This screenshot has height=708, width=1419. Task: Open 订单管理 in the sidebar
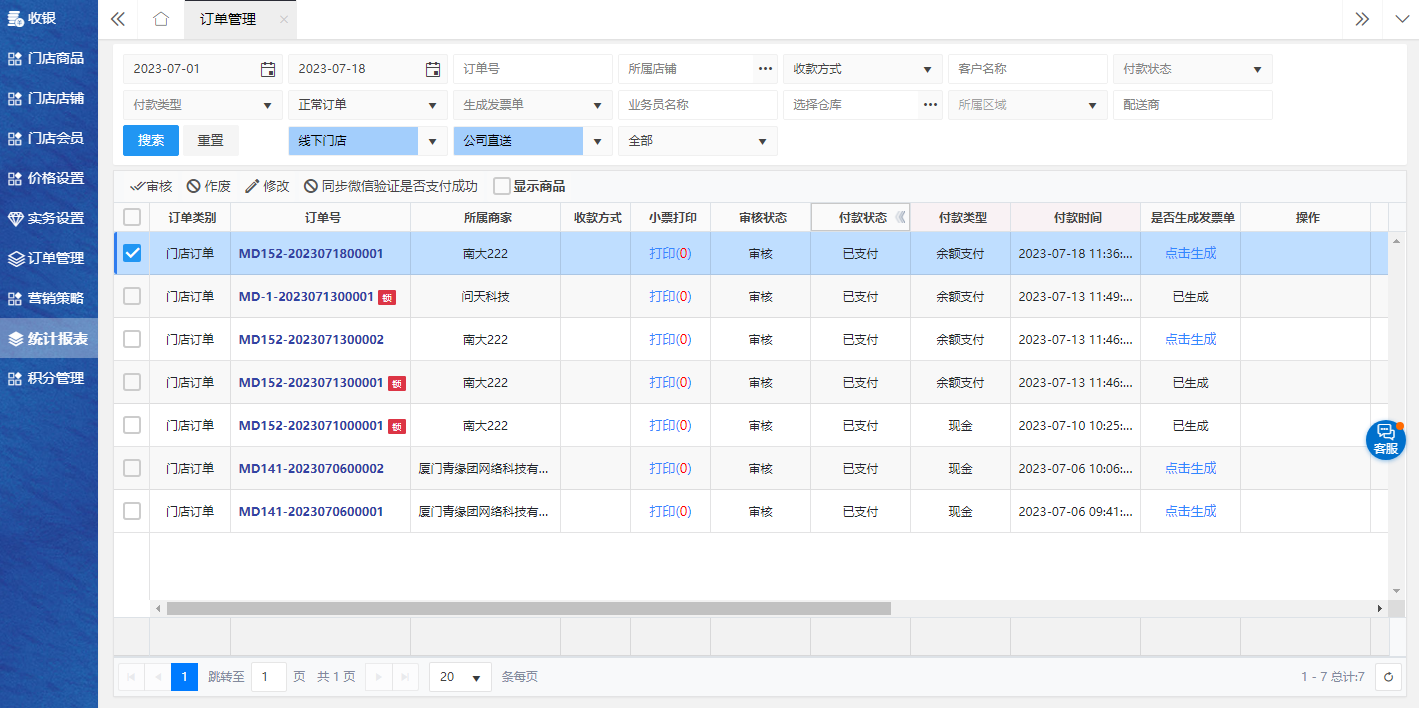[x=49, y=258]
